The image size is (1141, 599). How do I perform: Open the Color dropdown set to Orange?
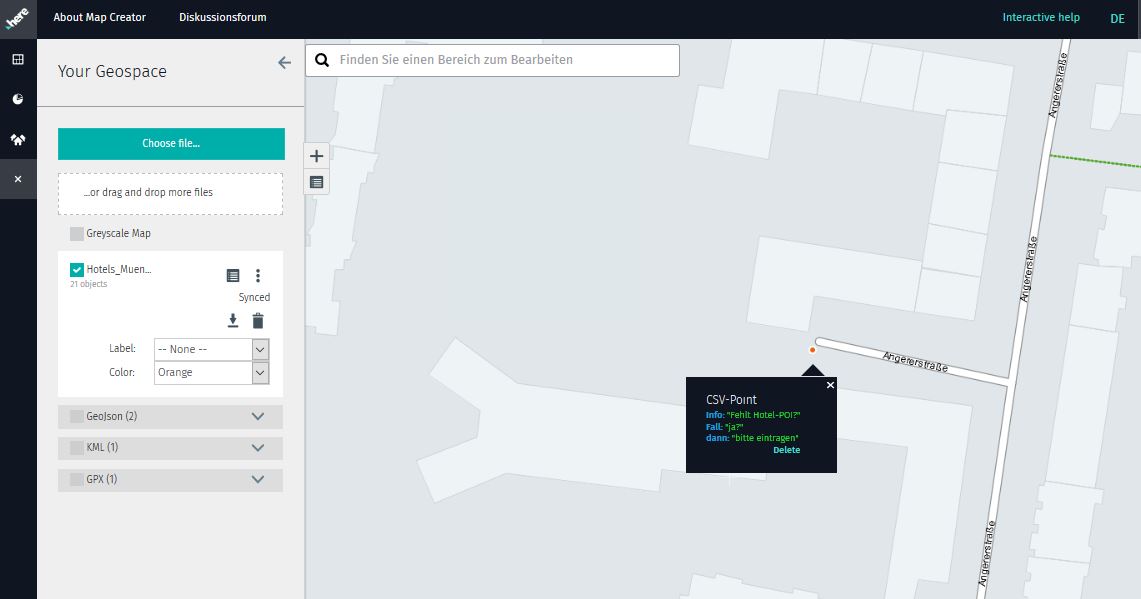(x=211, y=372)
